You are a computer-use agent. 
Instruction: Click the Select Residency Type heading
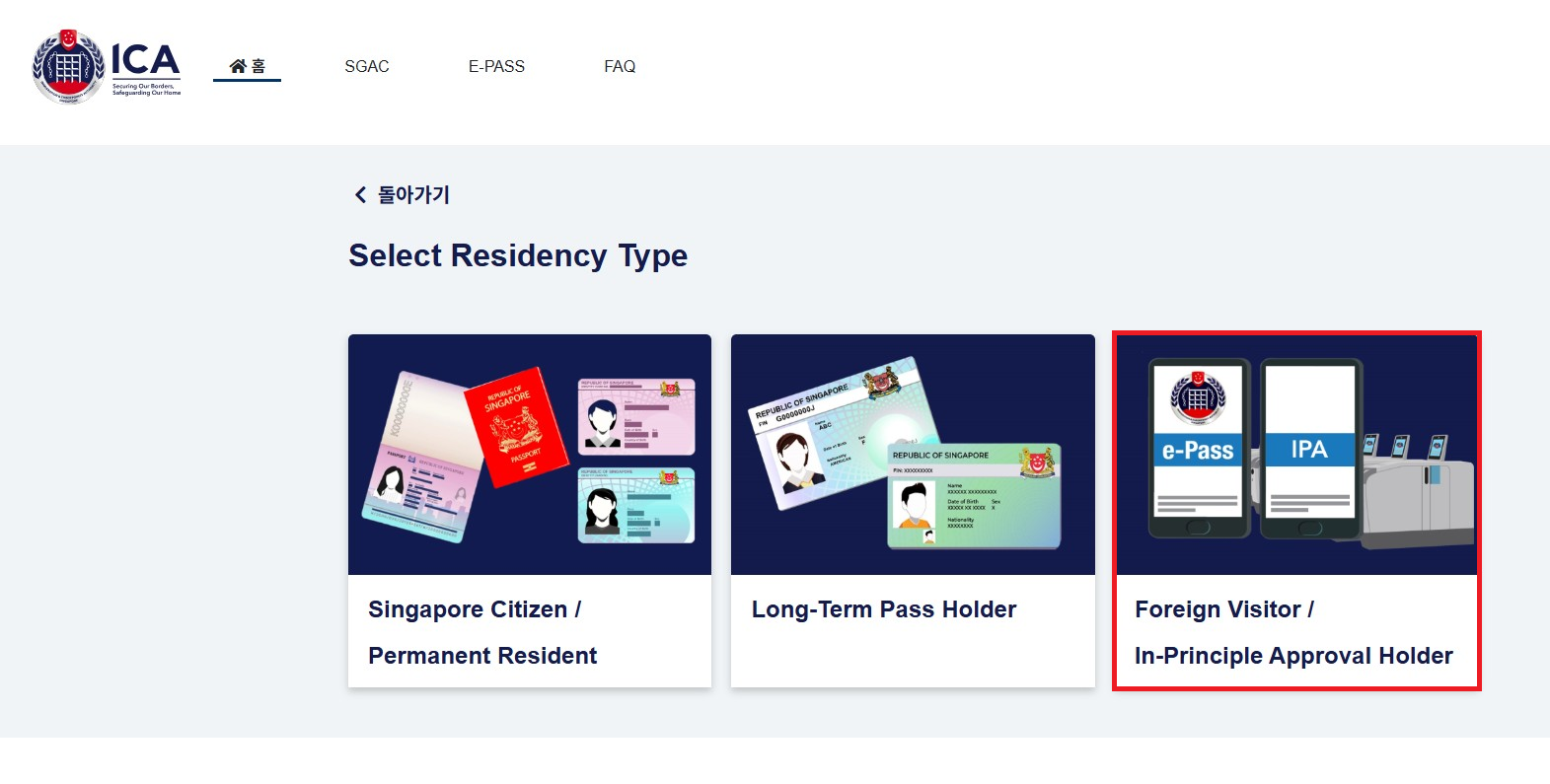(518, 255)
